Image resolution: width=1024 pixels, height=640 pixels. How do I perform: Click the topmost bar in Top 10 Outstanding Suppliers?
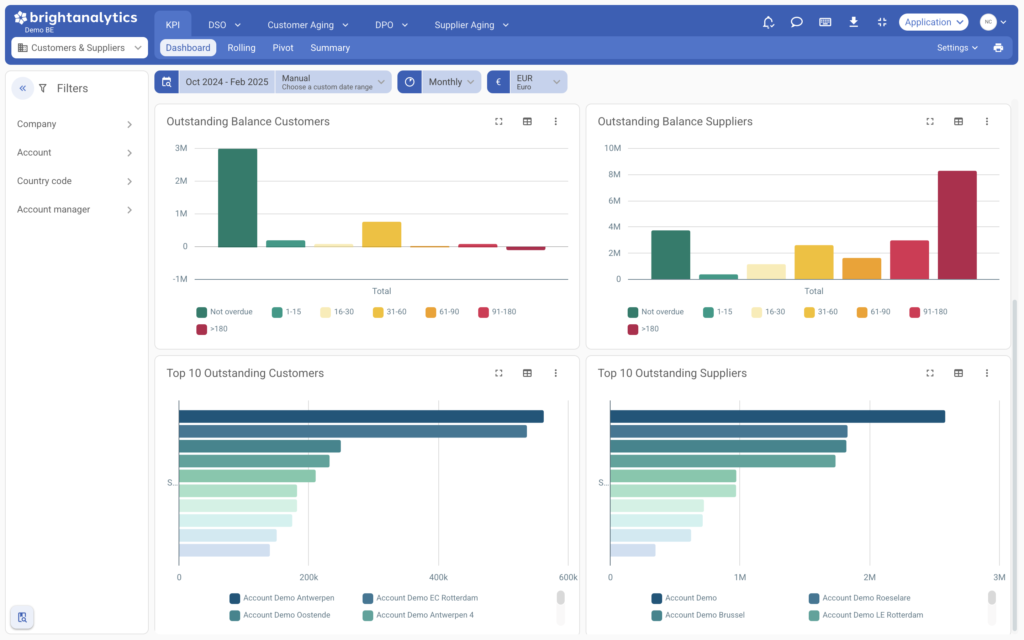tap(777, 417)
